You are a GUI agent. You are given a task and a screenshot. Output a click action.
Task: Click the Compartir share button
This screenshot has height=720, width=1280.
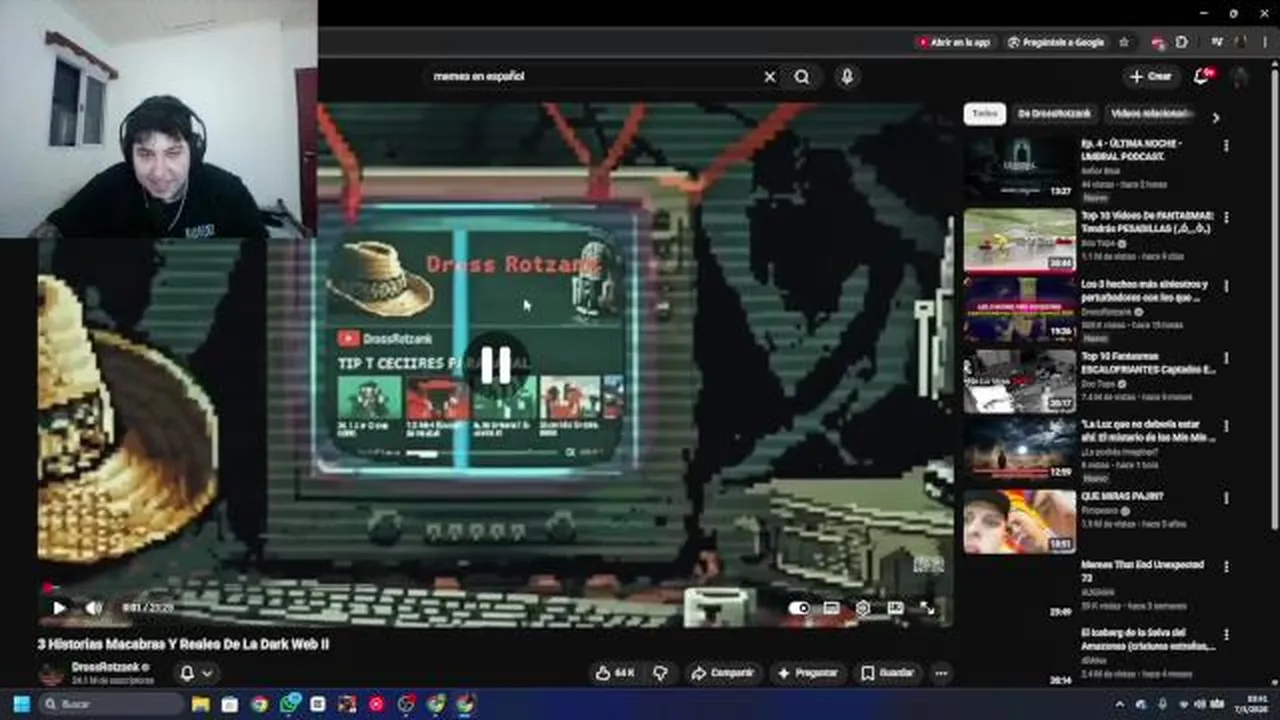(722, 673)
